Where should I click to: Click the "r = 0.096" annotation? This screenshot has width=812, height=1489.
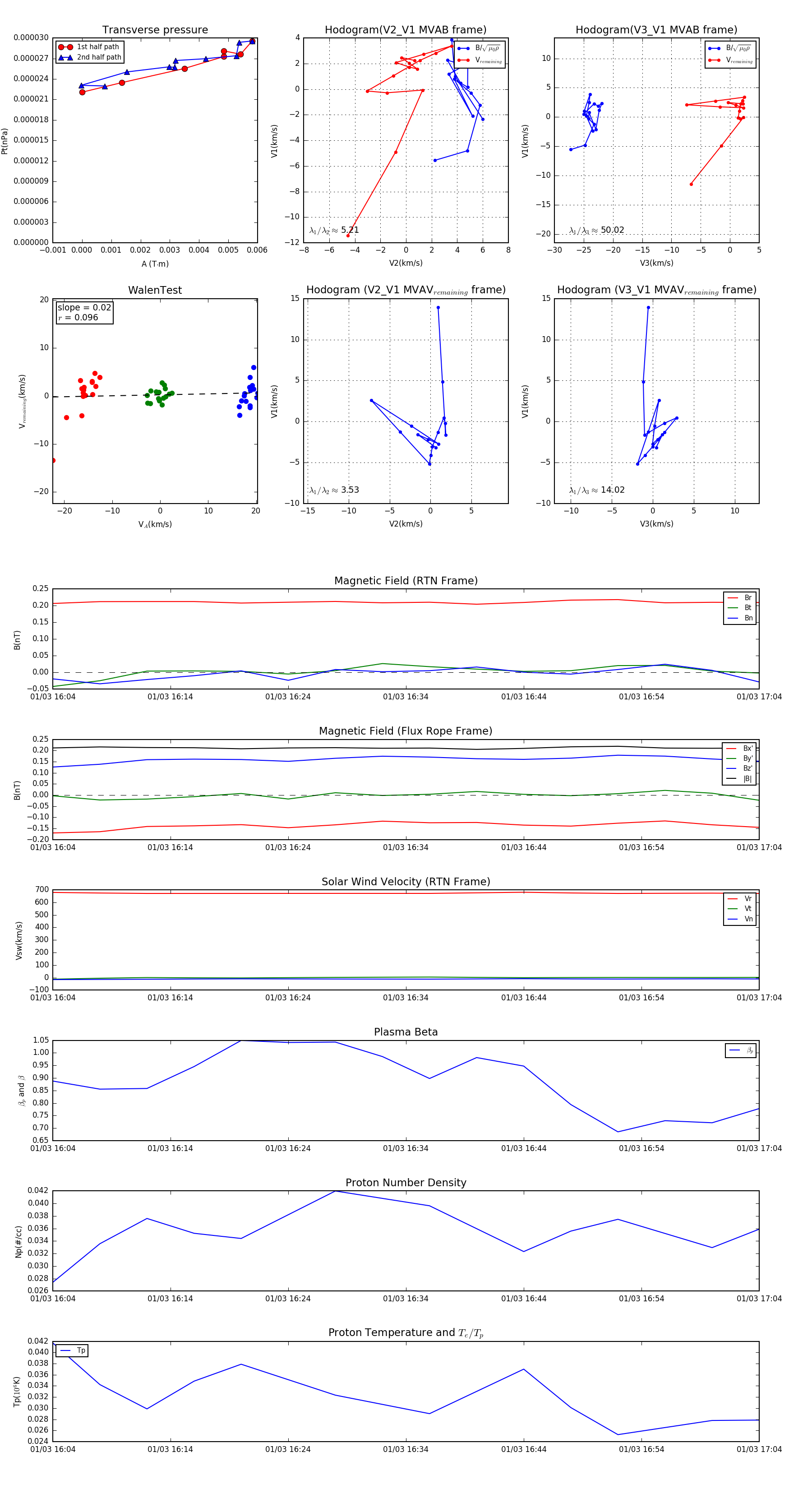click(x=78, y=317)
